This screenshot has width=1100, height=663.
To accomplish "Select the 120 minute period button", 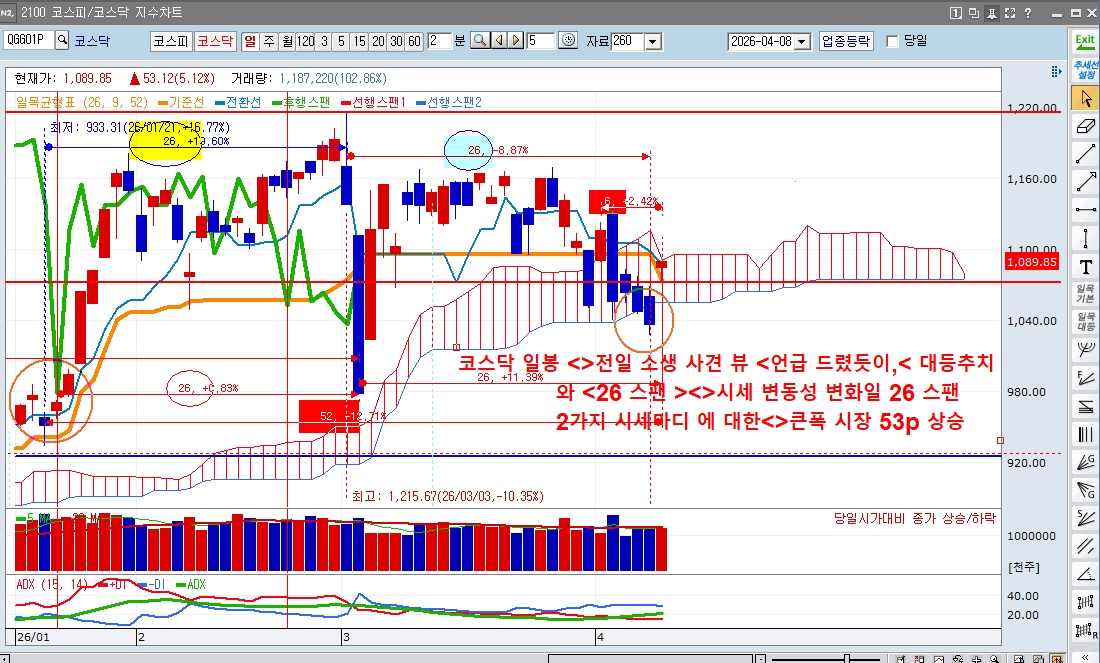I will (305, 41).
